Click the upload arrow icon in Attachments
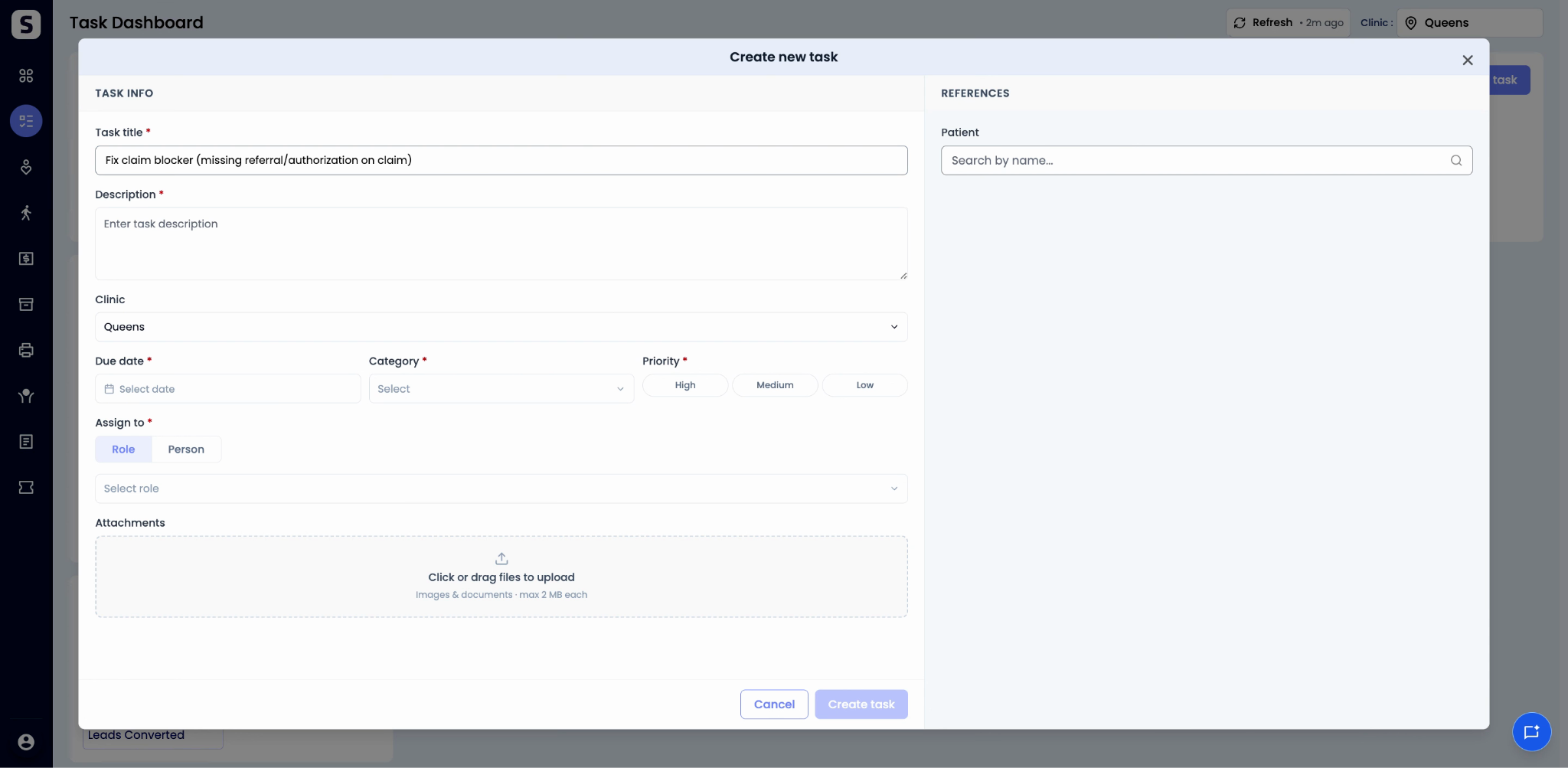Image resolution: width=1568 pixels, height=768 pixels. [x=501, y=558]
